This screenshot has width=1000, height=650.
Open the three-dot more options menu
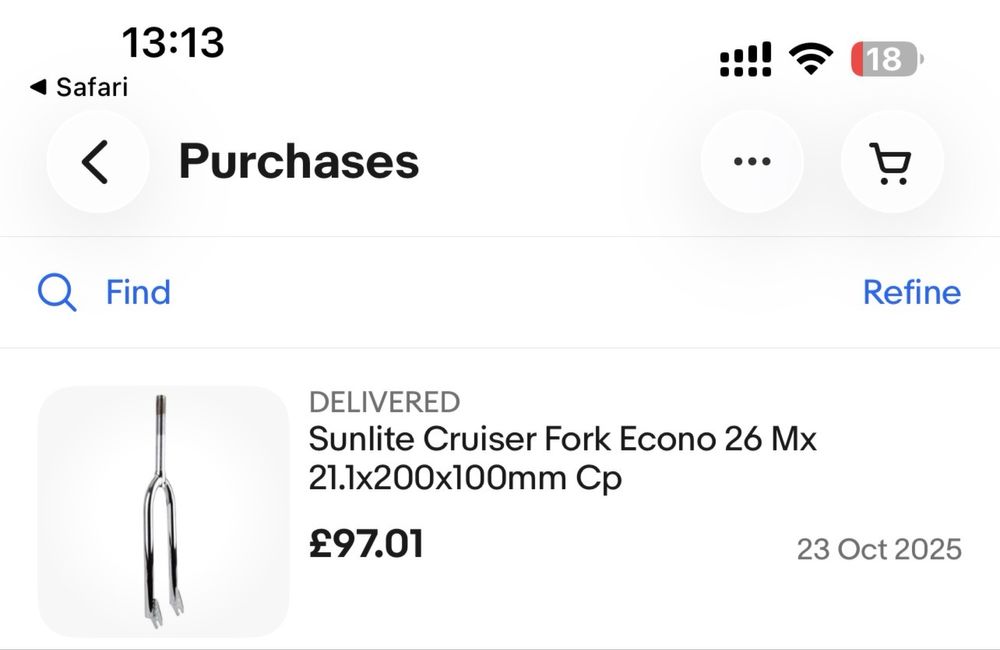752,162
